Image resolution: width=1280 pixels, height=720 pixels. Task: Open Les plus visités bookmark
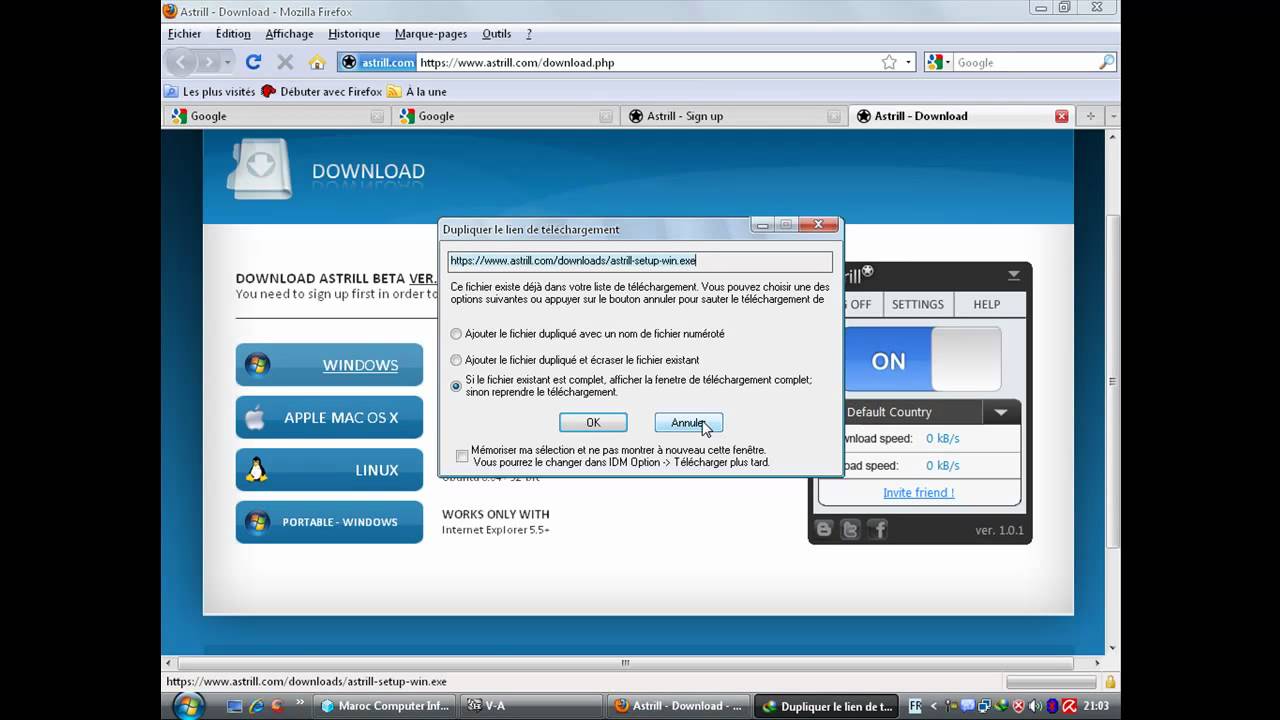click(210, 91)
